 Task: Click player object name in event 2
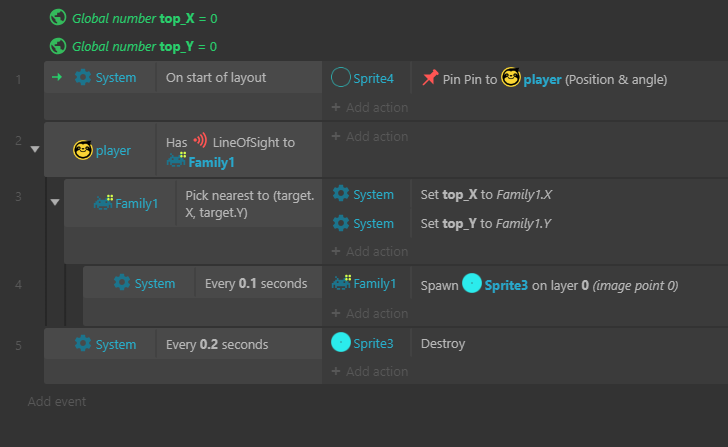tap(113, 150)
